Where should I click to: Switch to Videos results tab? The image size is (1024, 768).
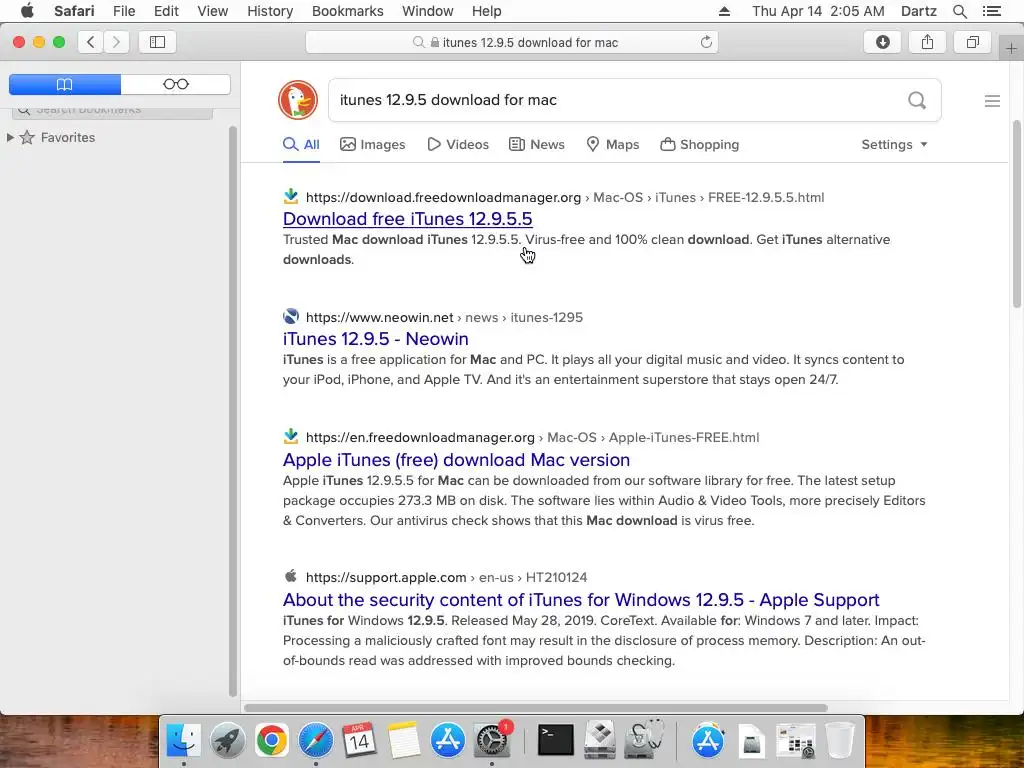point(458,144)
